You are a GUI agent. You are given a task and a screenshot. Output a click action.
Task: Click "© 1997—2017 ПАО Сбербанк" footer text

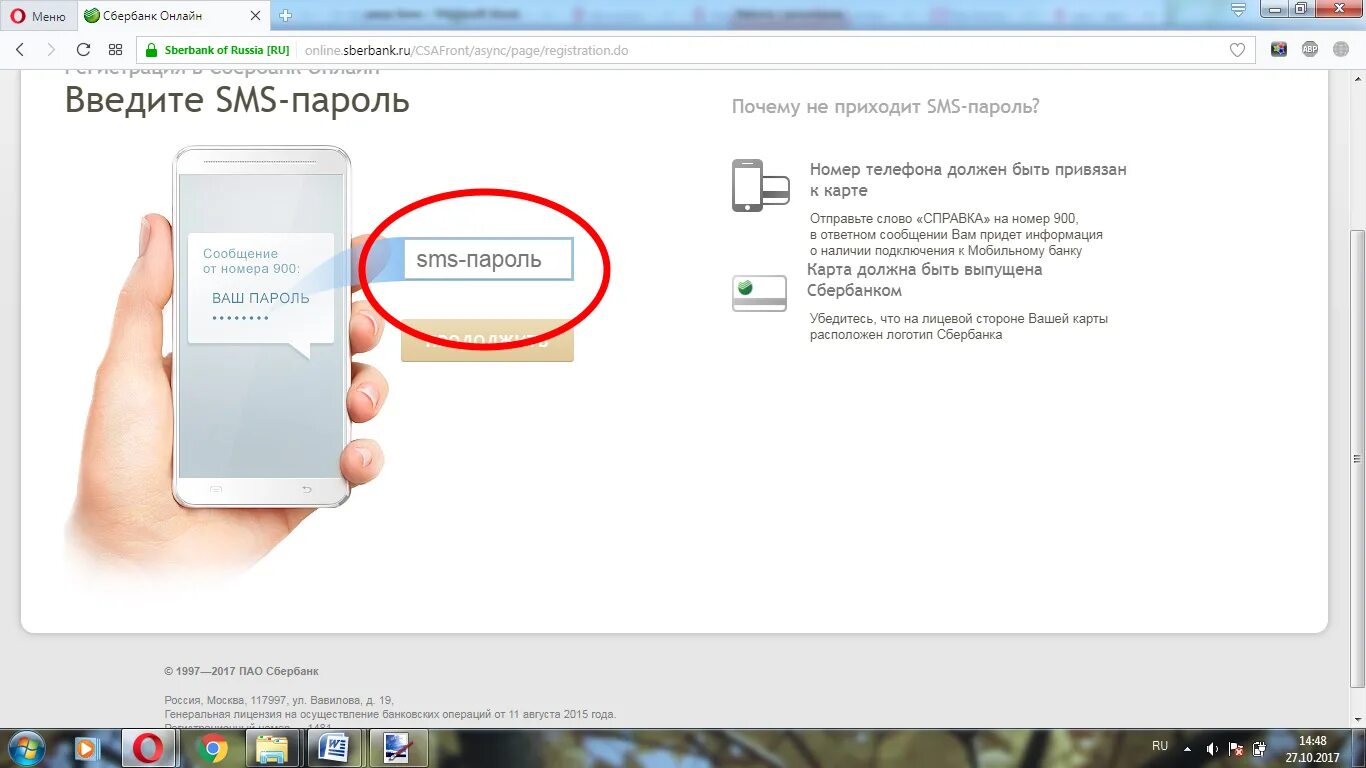pos(242,671)
